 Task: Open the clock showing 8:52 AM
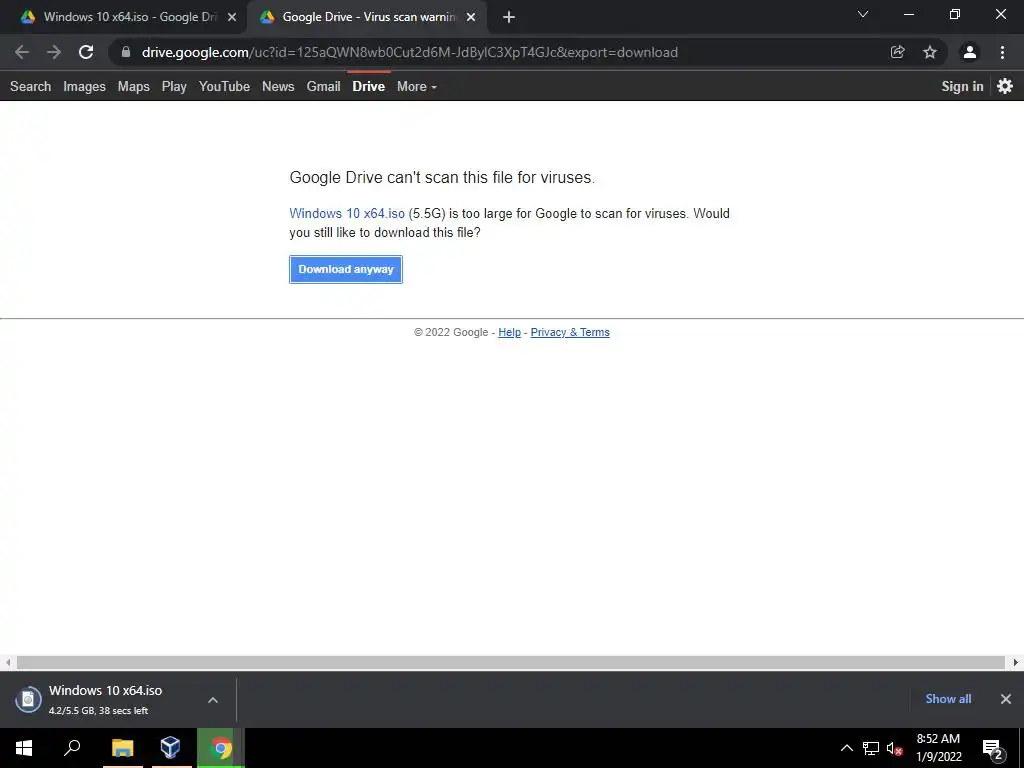coord(938,748)
